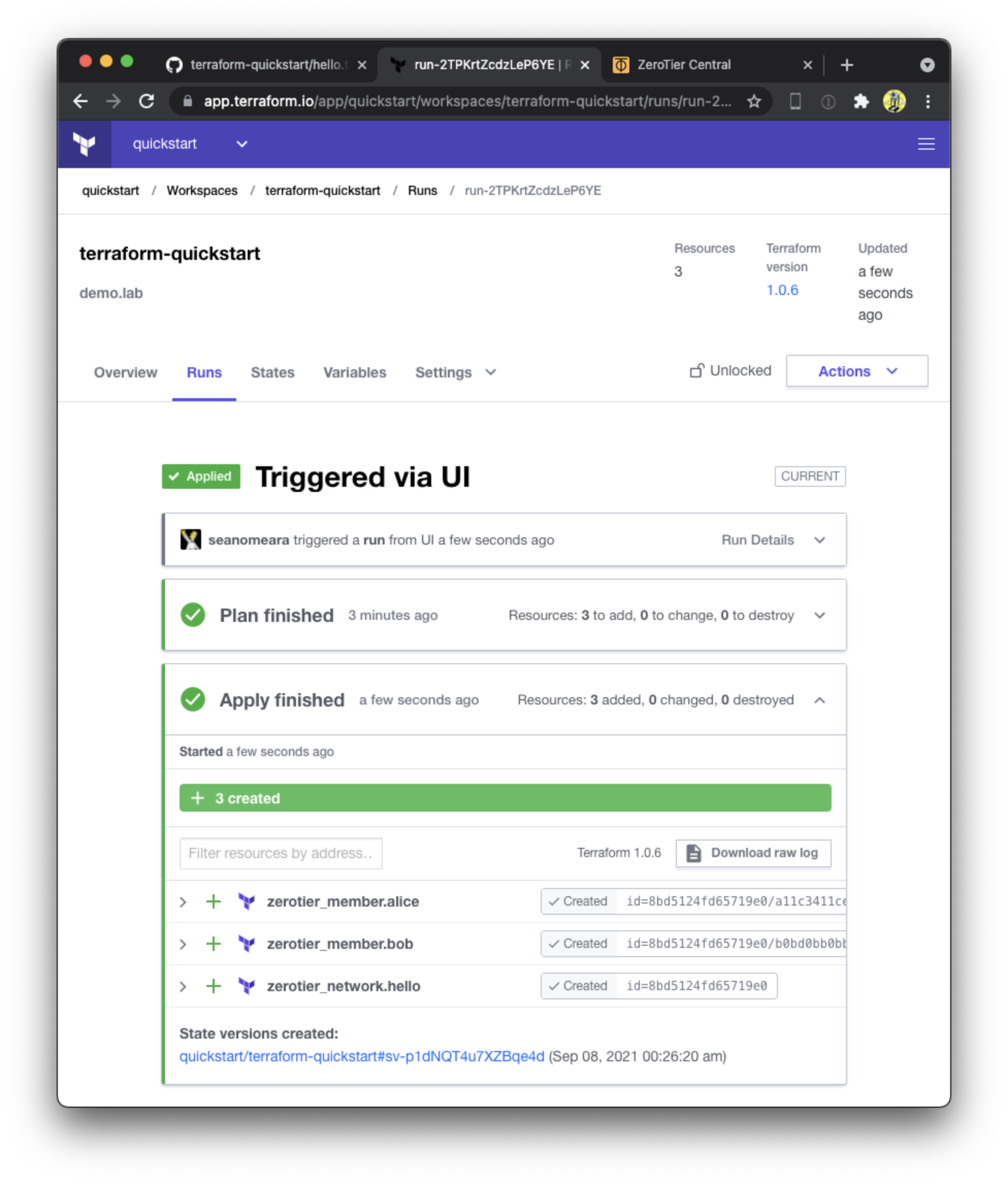Screen dimensions: 1008x1183
Task: Bookmark page with star icon
Action: coord(754,102)
